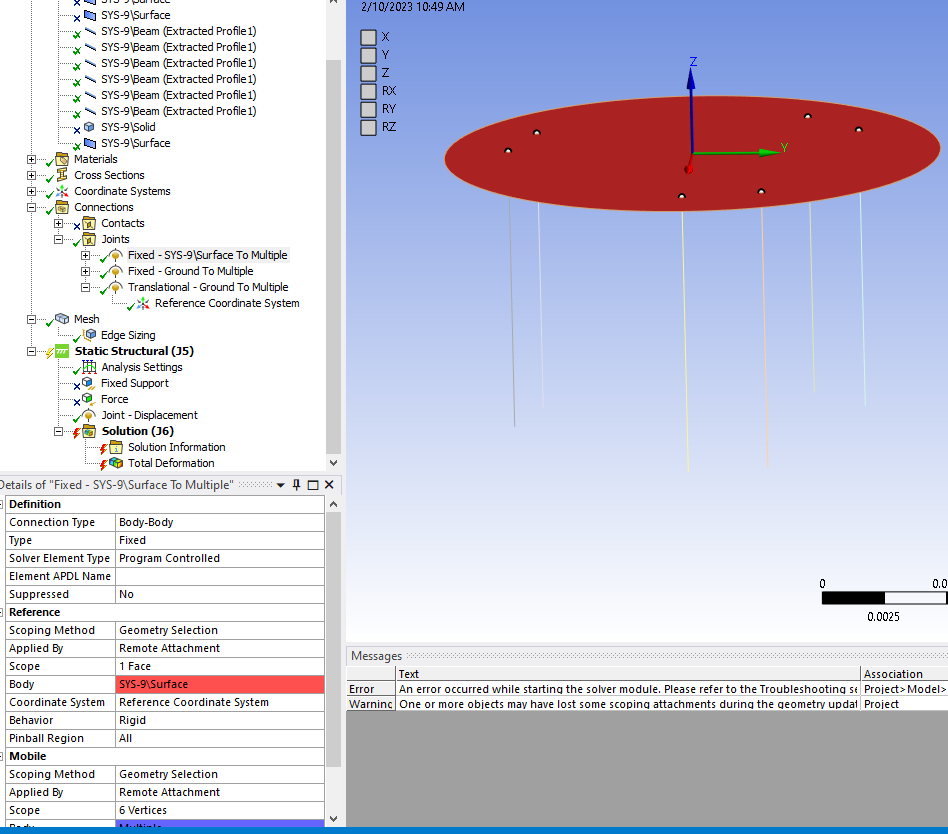The image size is (948, 834).
Task: Expand the Contacts folder
Action: coord(58,223)
